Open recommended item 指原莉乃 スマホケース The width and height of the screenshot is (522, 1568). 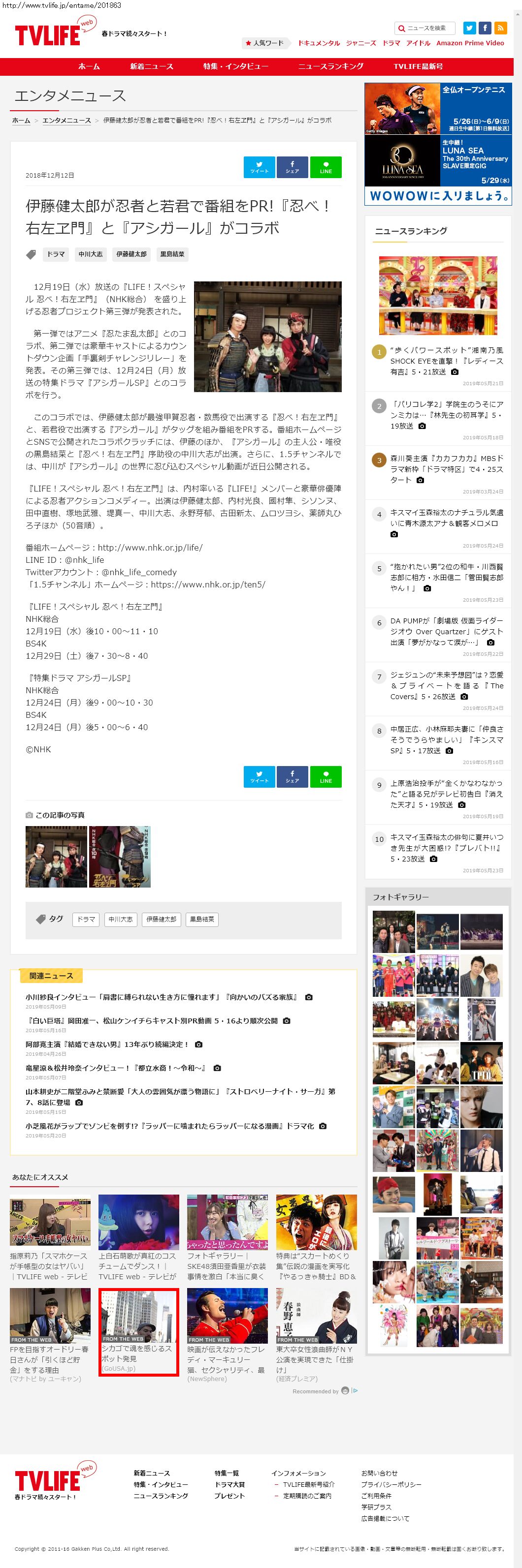pyautogui.click(x=50, y=1237)
